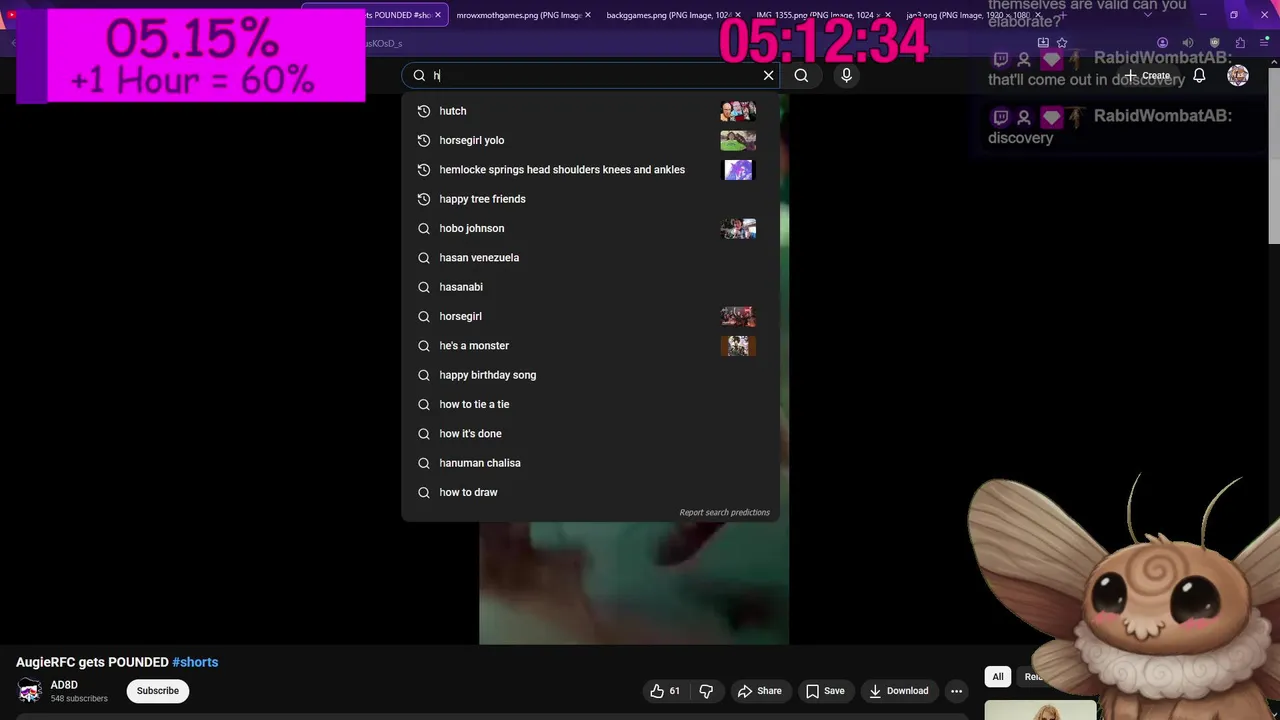Screen dimensions: 1280x720
Task: Close the mrowxmothgames.png tab
Action: pyautogui.click(x=588, y=15)
